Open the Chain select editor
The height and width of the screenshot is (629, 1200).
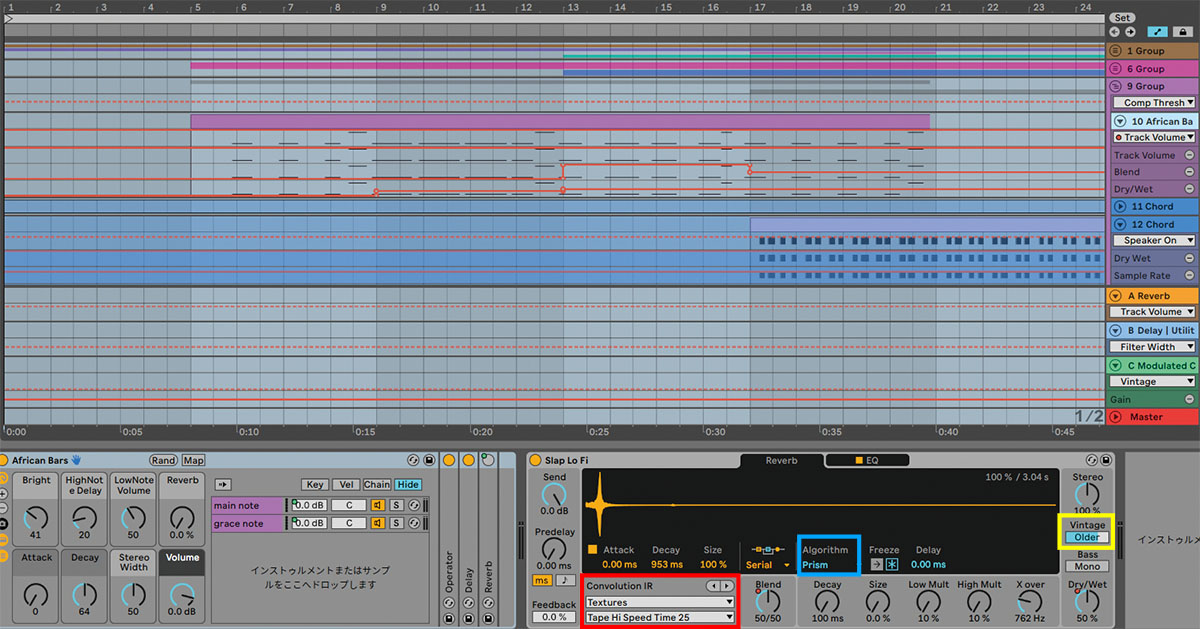pos(377,484)
